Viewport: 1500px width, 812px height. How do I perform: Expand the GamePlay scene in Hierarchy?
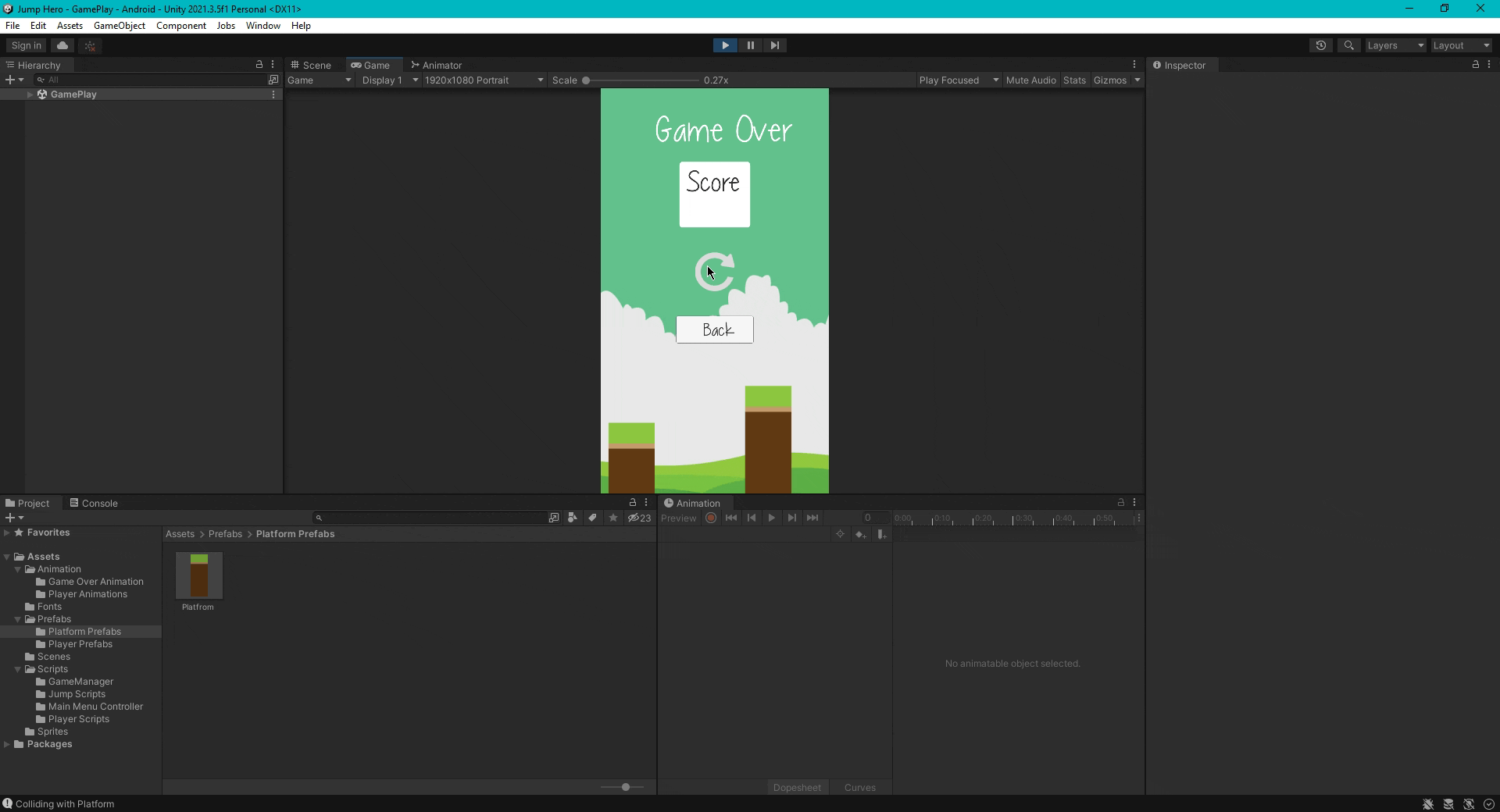[x=30, y=94]
